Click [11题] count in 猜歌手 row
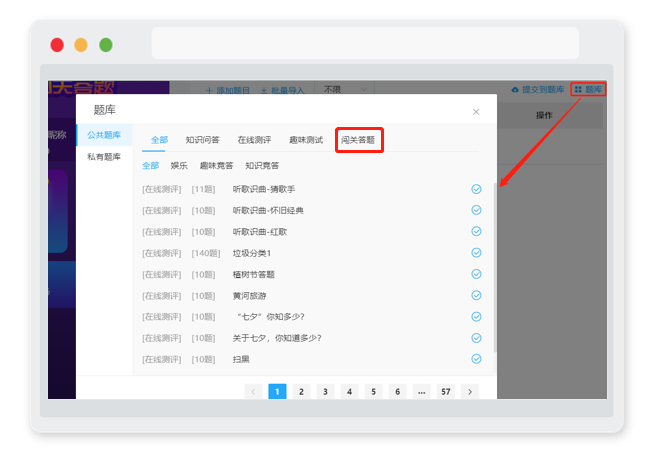Image resolution: width=660 pixels, height=460 pixels. pos(203,189)
